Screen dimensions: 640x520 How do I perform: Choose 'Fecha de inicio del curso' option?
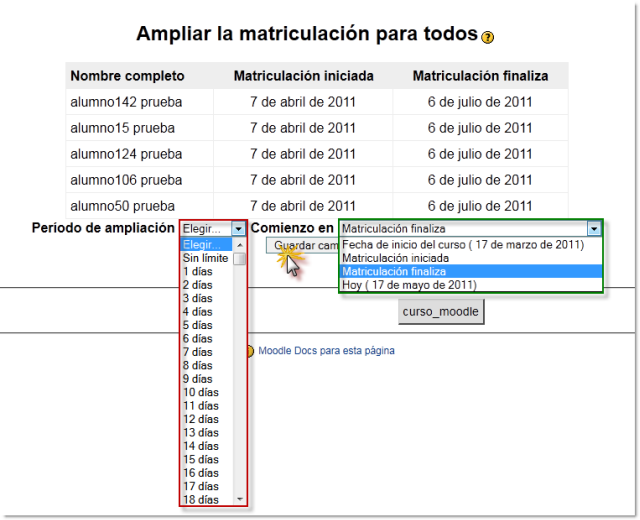463,244
